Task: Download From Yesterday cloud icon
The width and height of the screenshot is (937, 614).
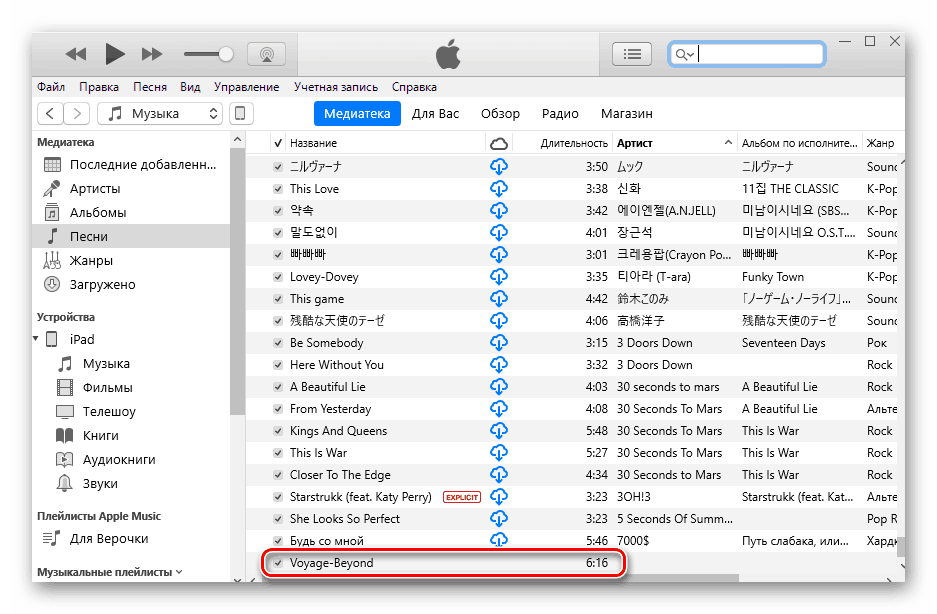Action: 499,409
